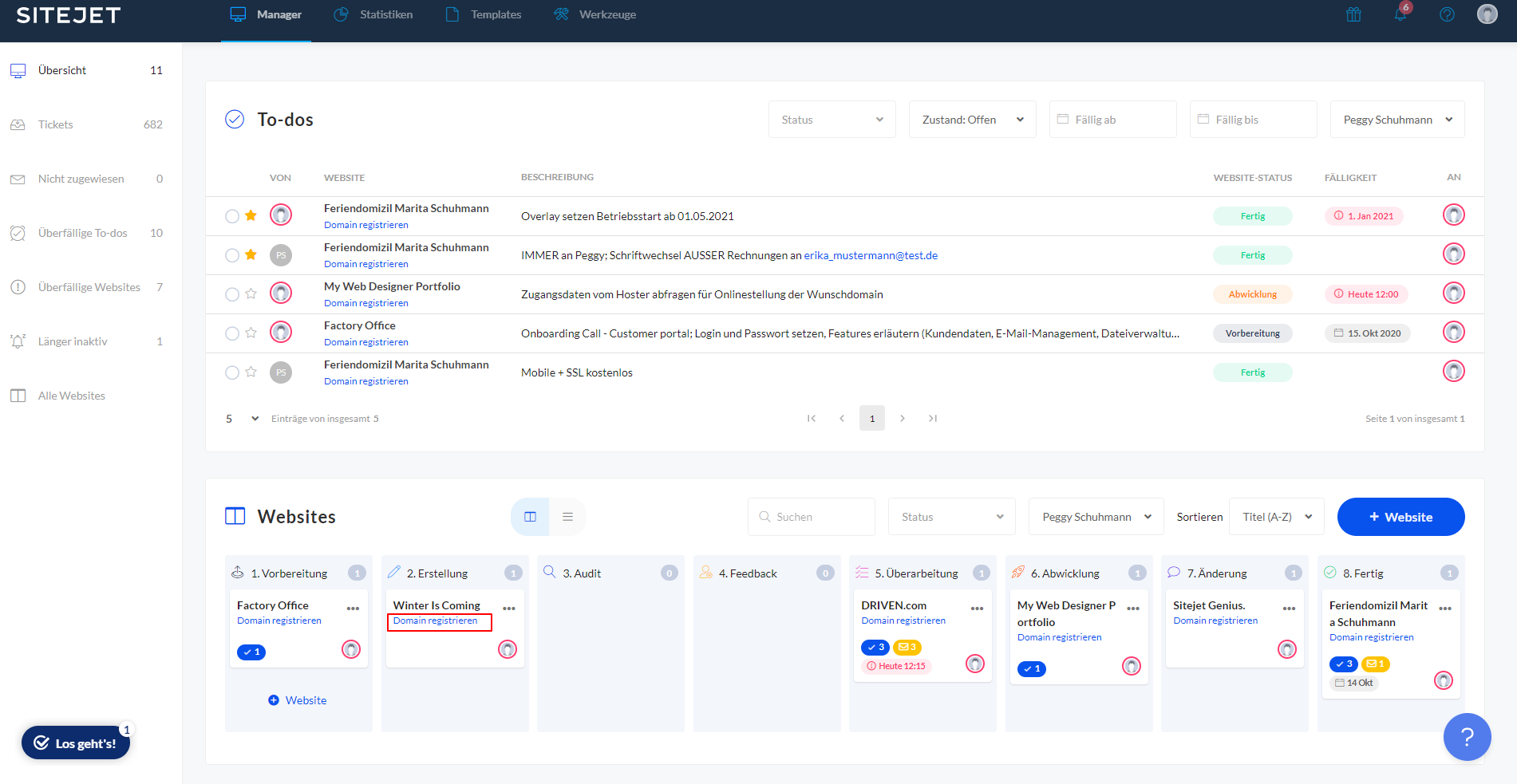Click the blue + Website button

[x=1400, y=517]
